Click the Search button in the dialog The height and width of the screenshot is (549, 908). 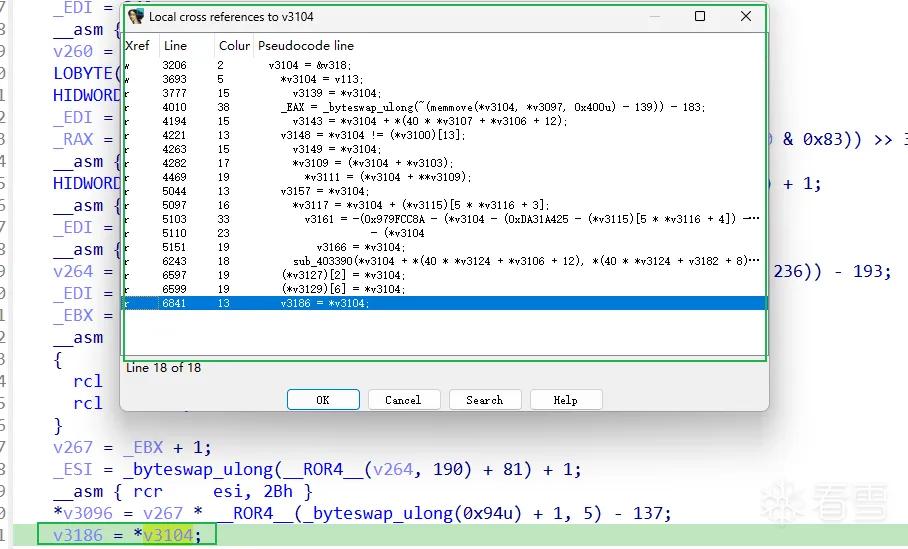(x=485, y=400)
